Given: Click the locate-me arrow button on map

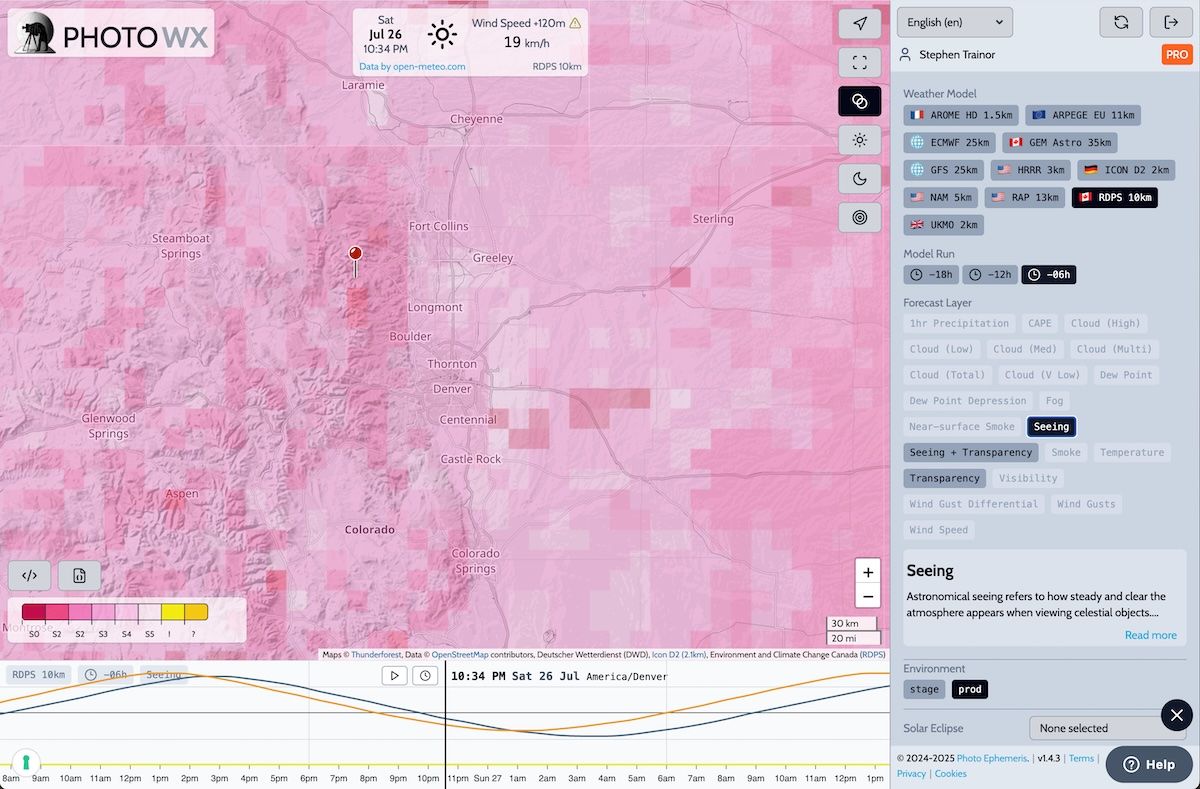Looking at the screenshot, I should (859, 23).
